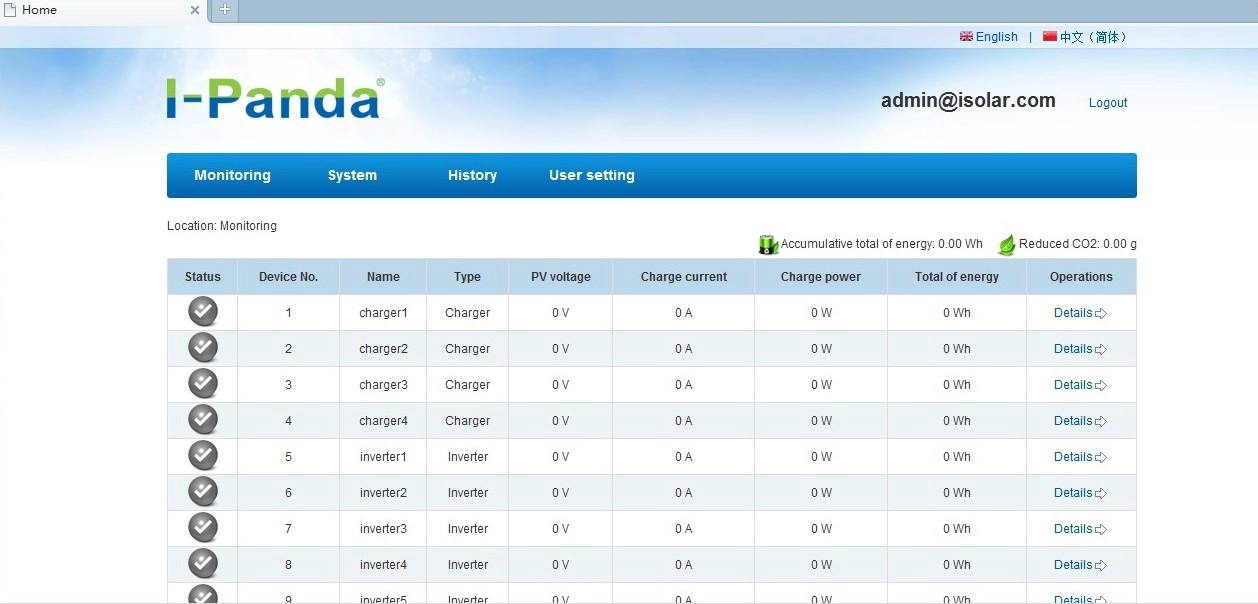Viewport: 1258px width, 604px height.
Task: Click the Total of energy column header
Action: 957,277
